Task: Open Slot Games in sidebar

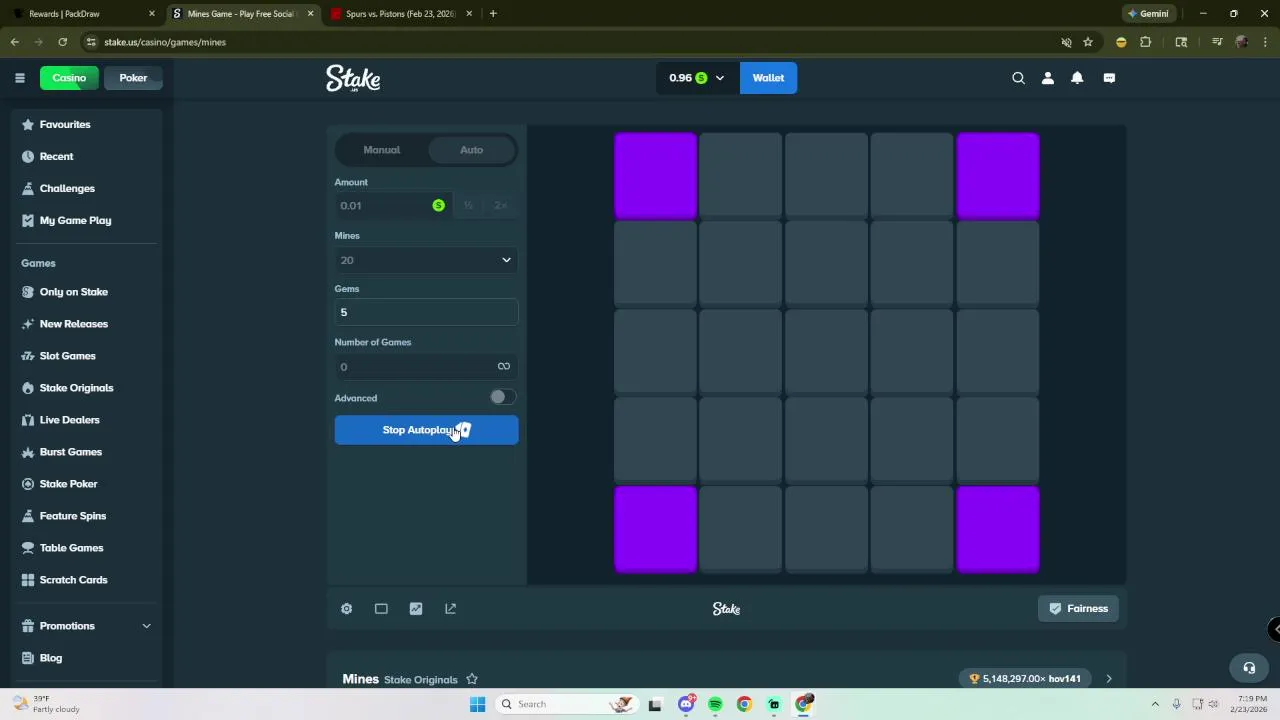Action: tap(67, 356)
